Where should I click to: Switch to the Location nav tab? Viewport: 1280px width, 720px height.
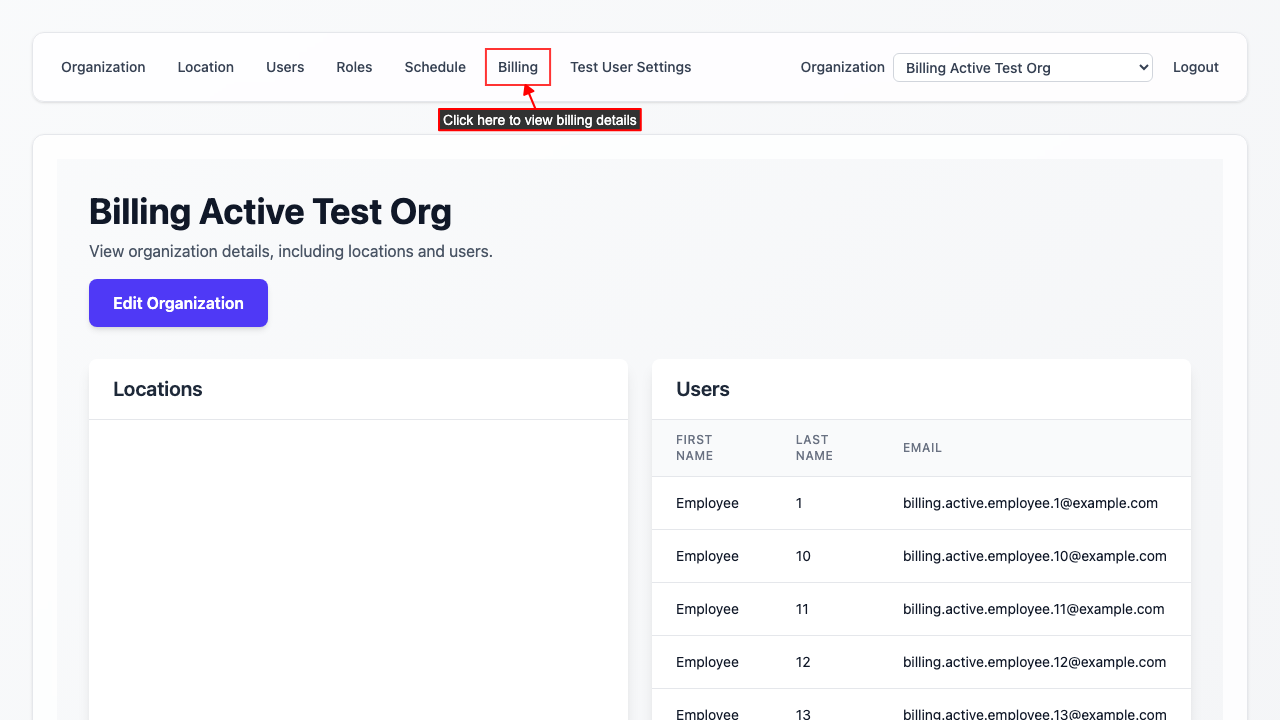[x=205, y=67]
